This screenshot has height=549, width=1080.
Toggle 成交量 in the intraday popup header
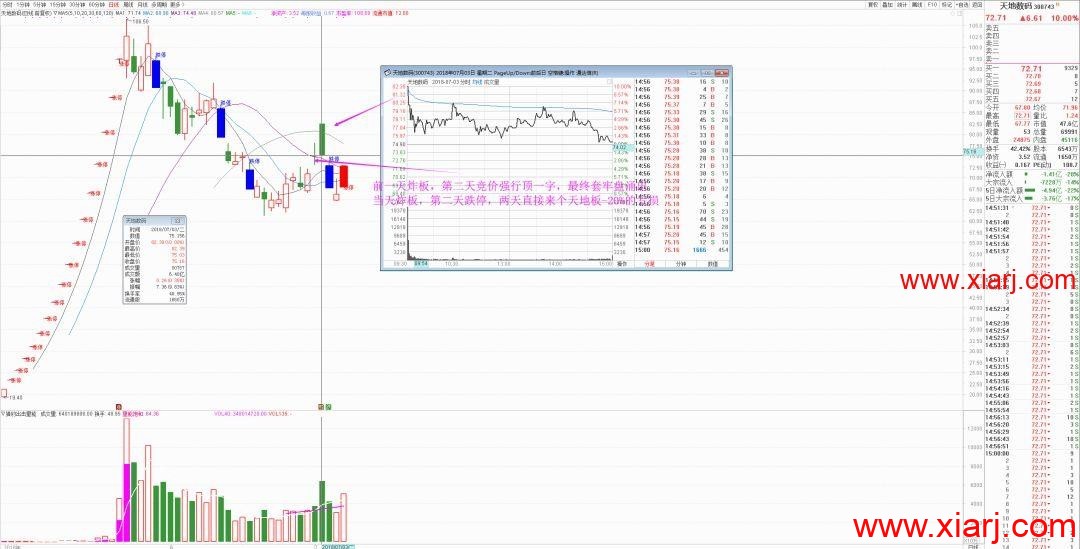490,81
